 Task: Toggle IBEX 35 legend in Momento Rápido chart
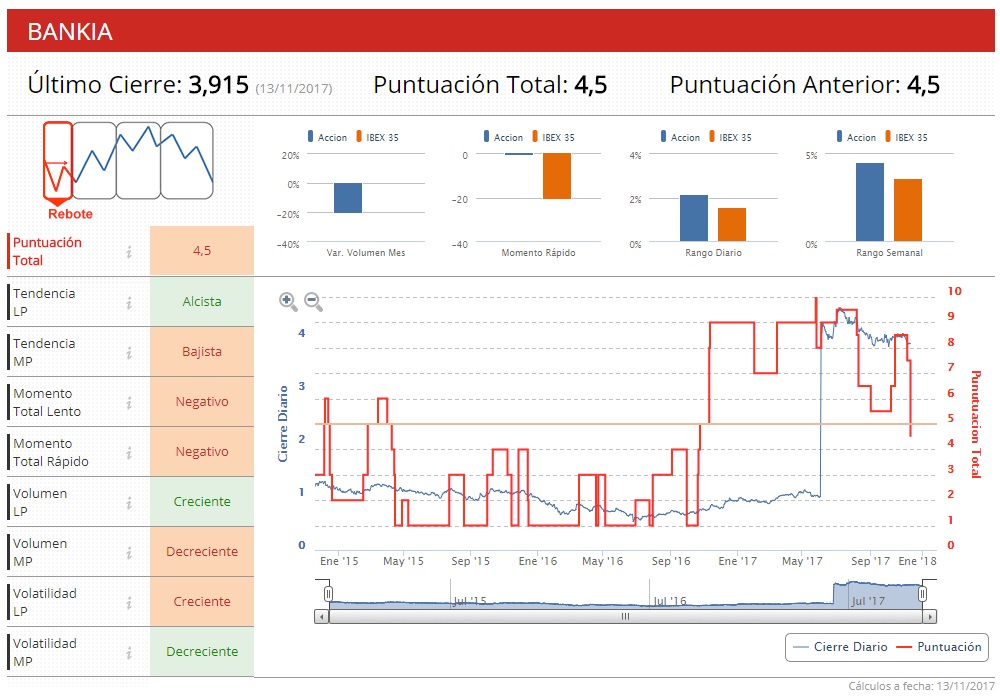click(x=554, y=137)
